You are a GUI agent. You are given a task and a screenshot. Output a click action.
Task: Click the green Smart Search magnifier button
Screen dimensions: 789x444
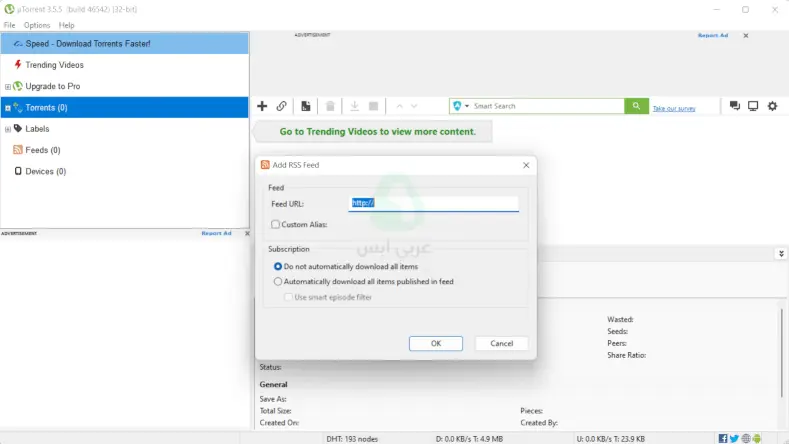coord(636,106)
